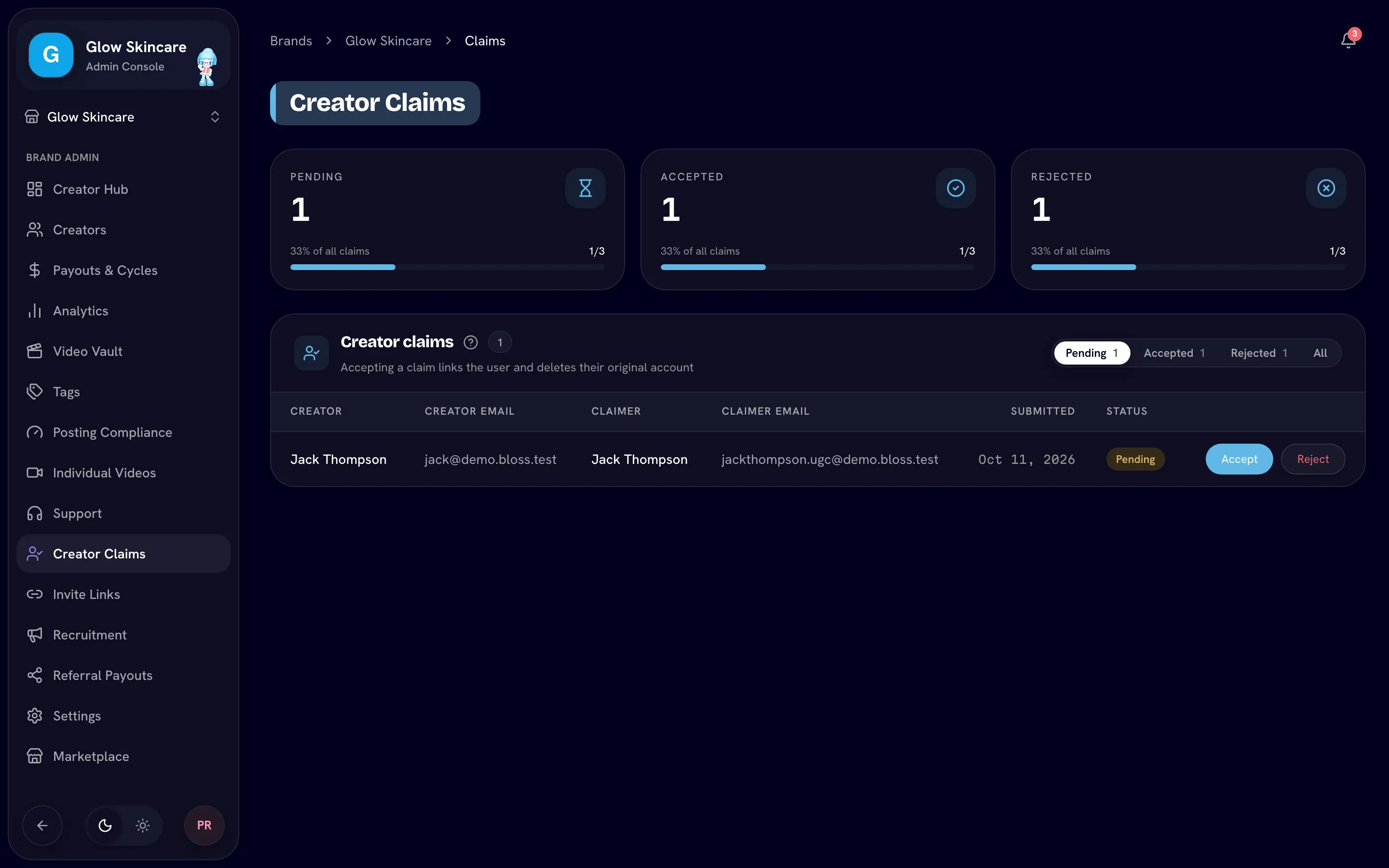Image resolution: width=1389 pixels, height=868 pixels.
Task: Click email jackthompson.ugc@demo.bloss.test
Action: (830, 459)
